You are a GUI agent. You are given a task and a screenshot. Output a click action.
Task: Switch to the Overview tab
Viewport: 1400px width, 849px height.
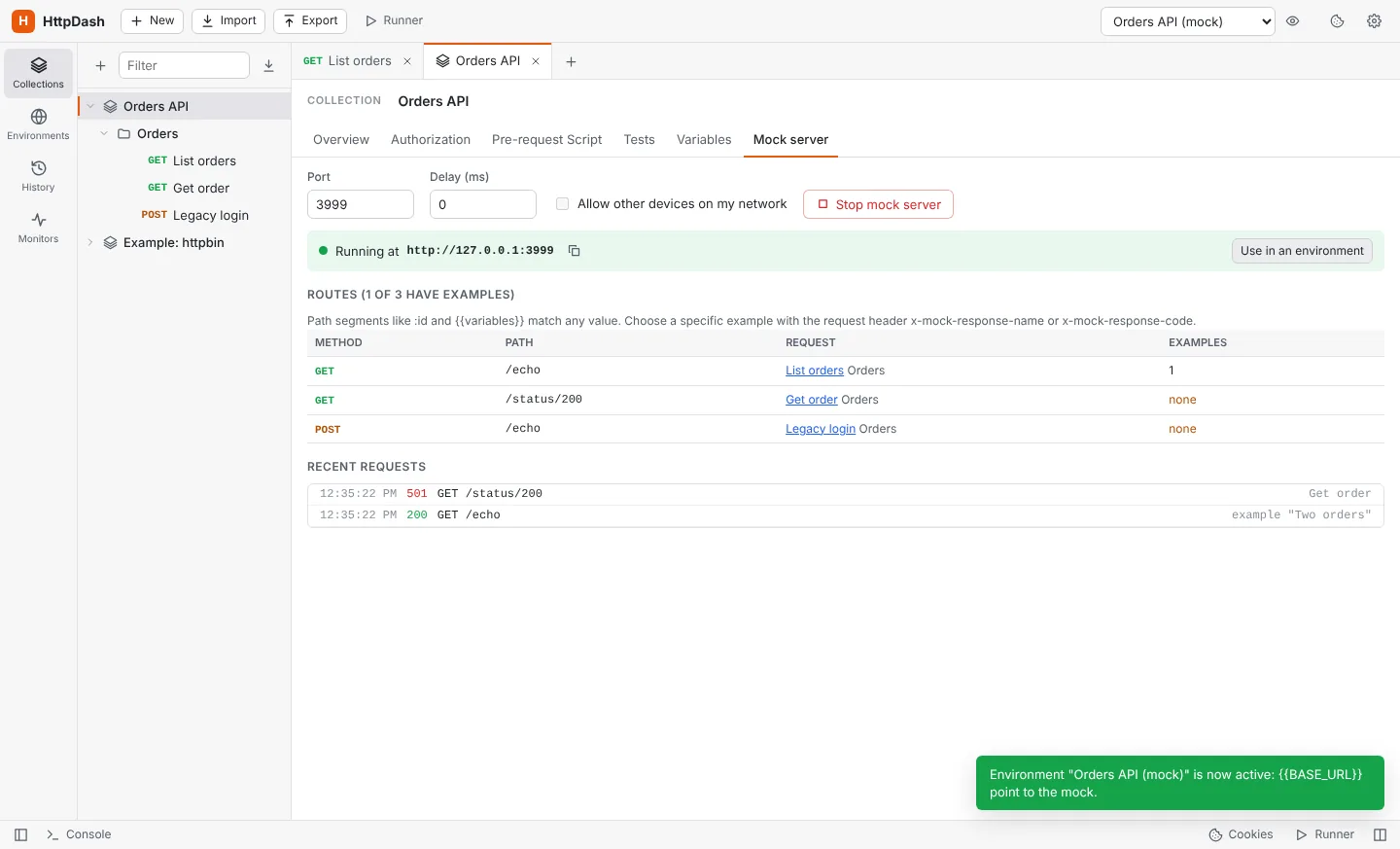[341, 140]
